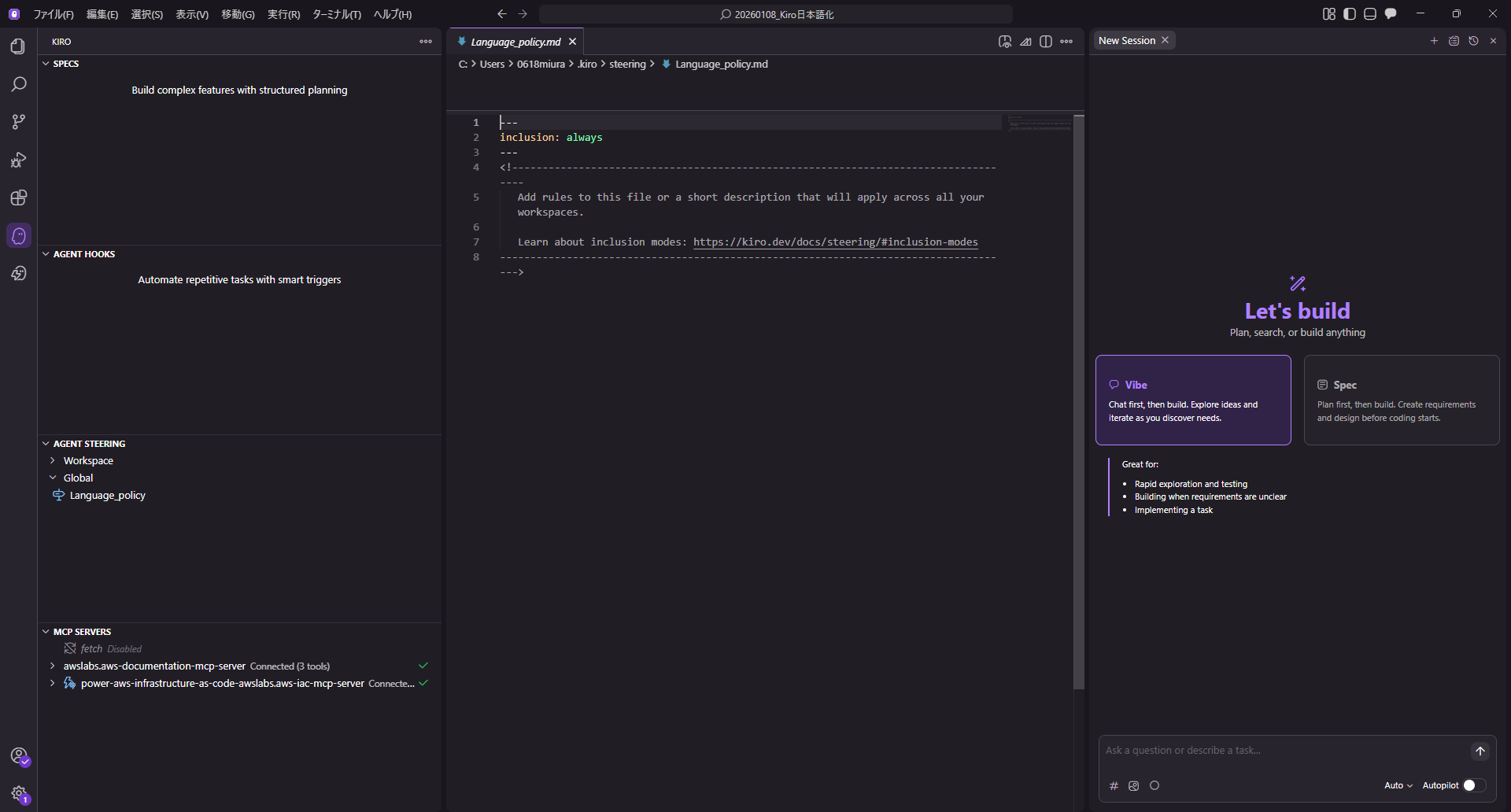
Task: Toggle the primary sidebar layout icon
Action: [x=1350, y=14]
